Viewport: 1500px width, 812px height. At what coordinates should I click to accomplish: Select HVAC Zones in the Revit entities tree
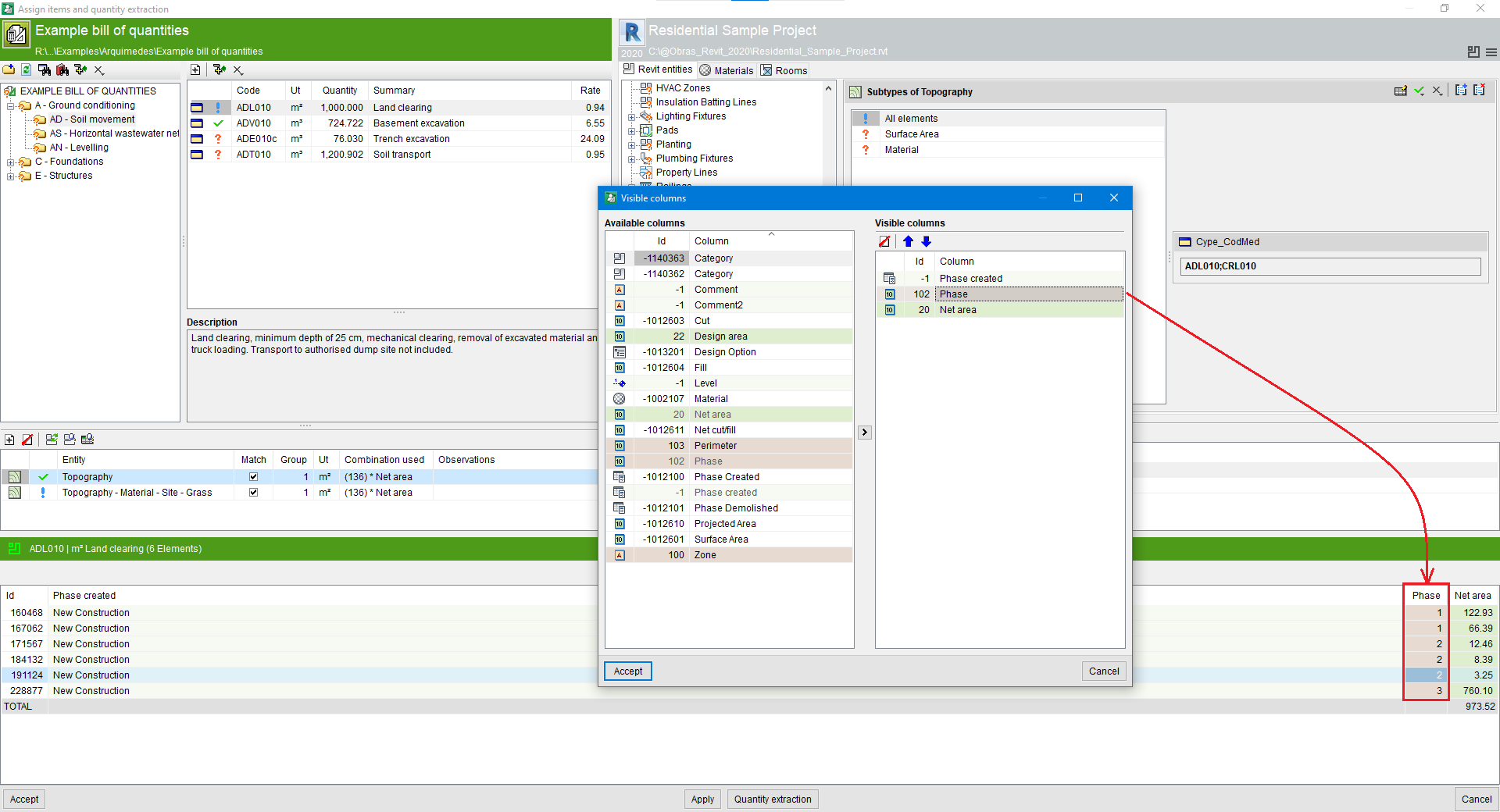(683, 88)
